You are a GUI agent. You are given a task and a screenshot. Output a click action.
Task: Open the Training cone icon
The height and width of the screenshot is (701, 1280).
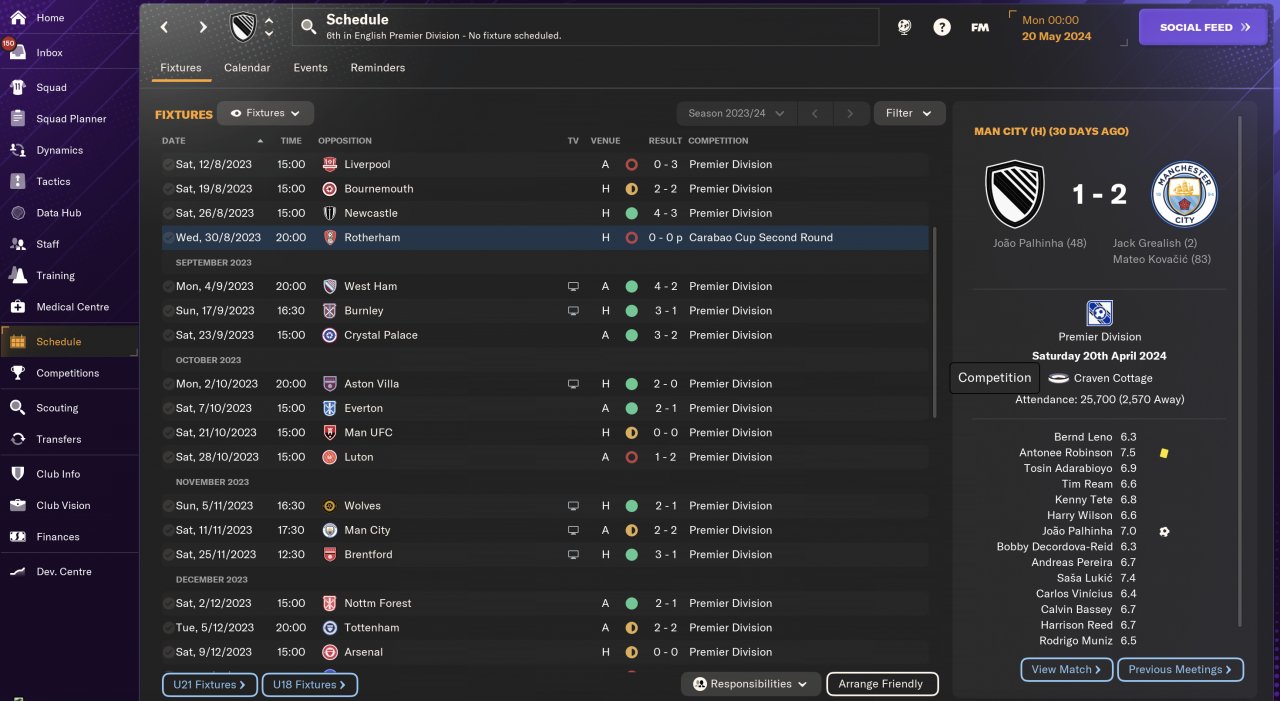coord(17,275)
